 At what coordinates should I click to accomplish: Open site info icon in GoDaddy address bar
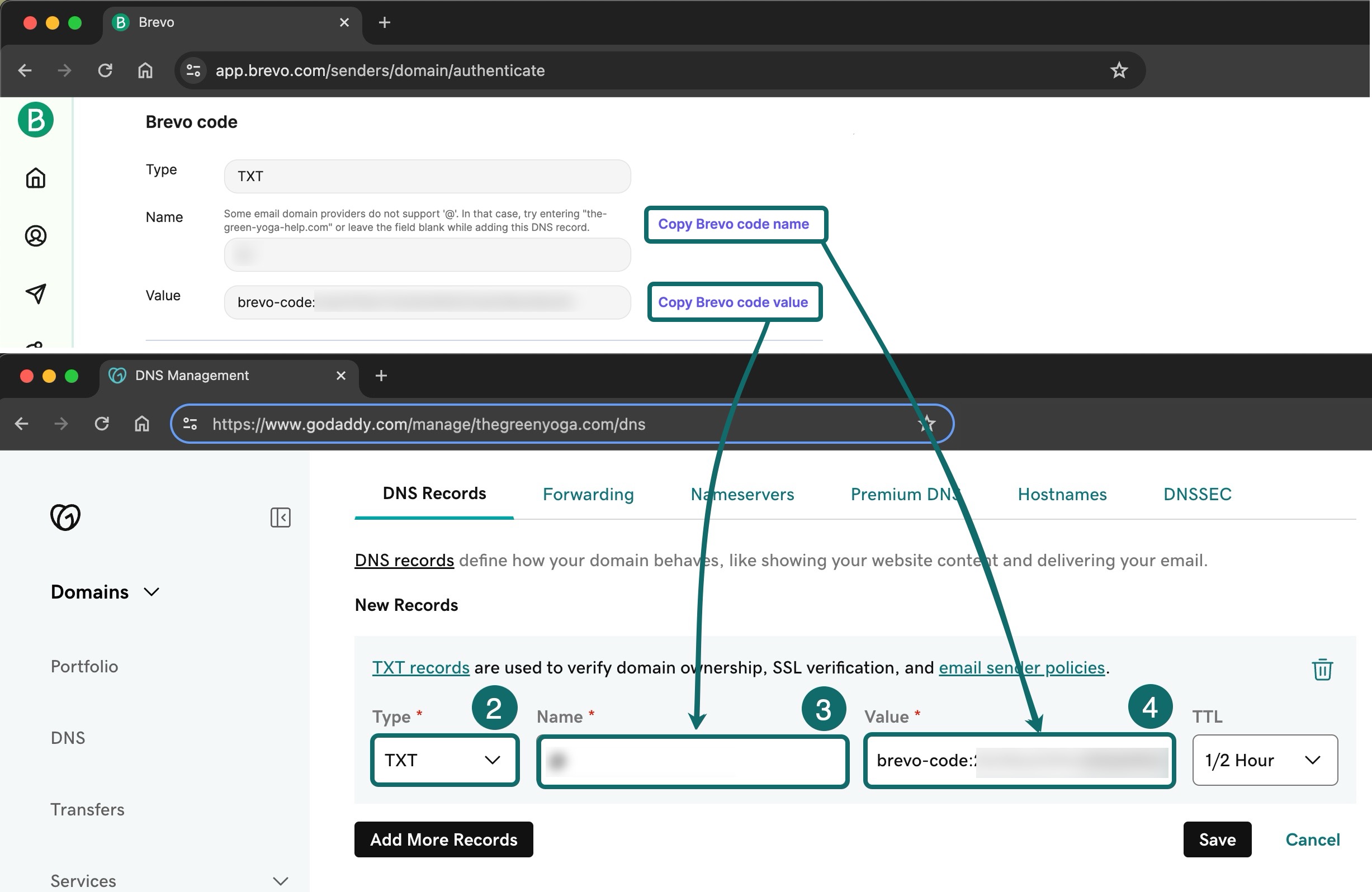click(x=190, y=424)
